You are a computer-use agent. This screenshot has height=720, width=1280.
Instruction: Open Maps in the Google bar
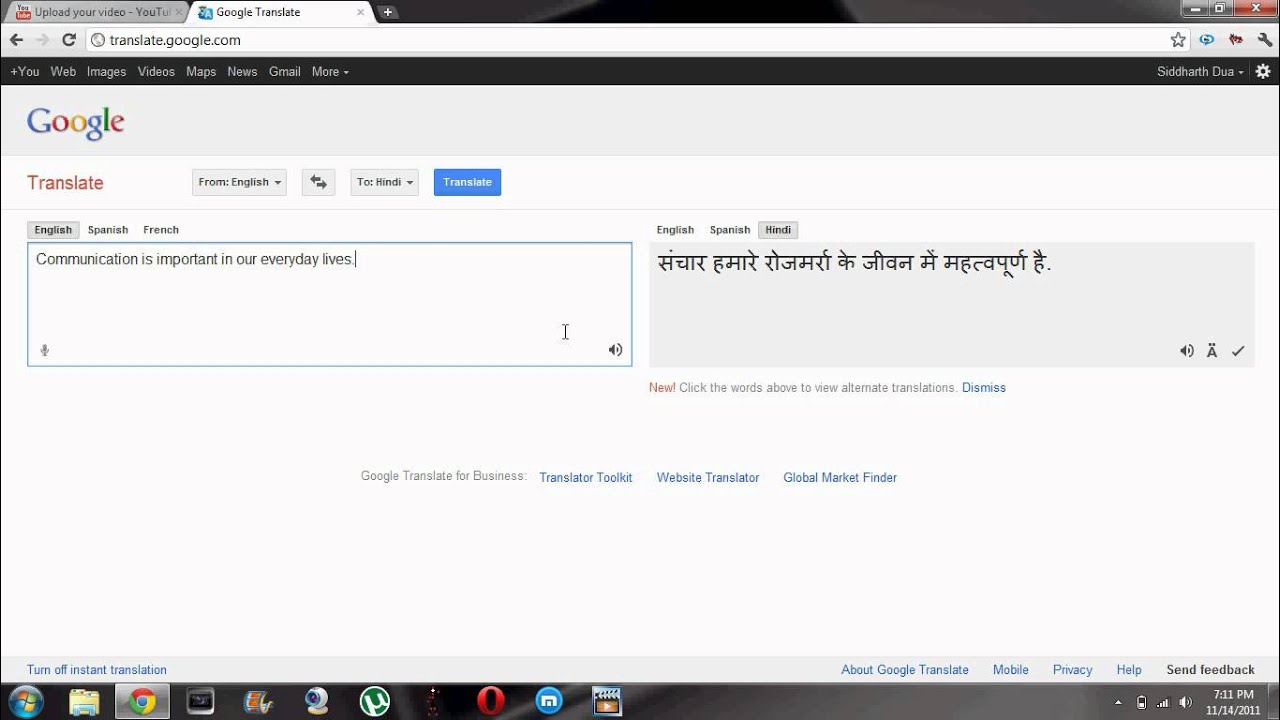pyautogui.click(x=201, y=72)
